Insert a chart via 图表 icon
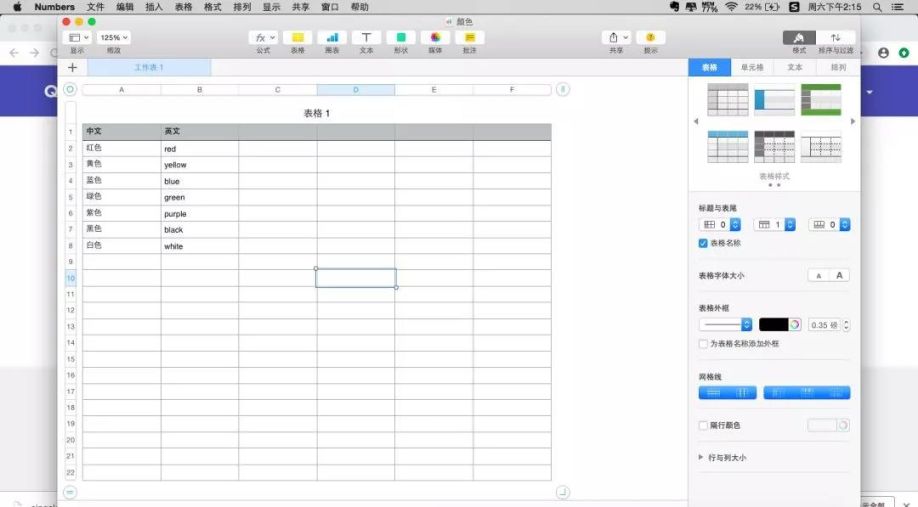The image size is (918, 507). tap(332, 37)
